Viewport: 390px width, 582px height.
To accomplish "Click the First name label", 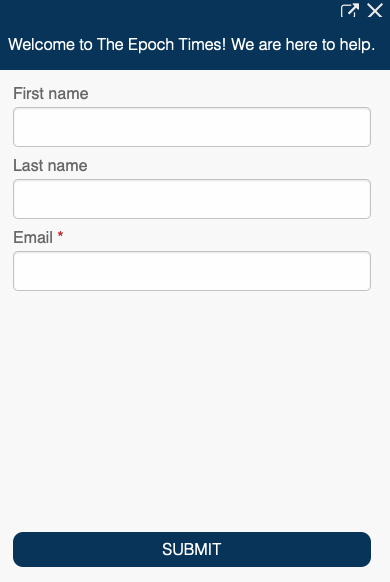I will (x=51, y=94).
